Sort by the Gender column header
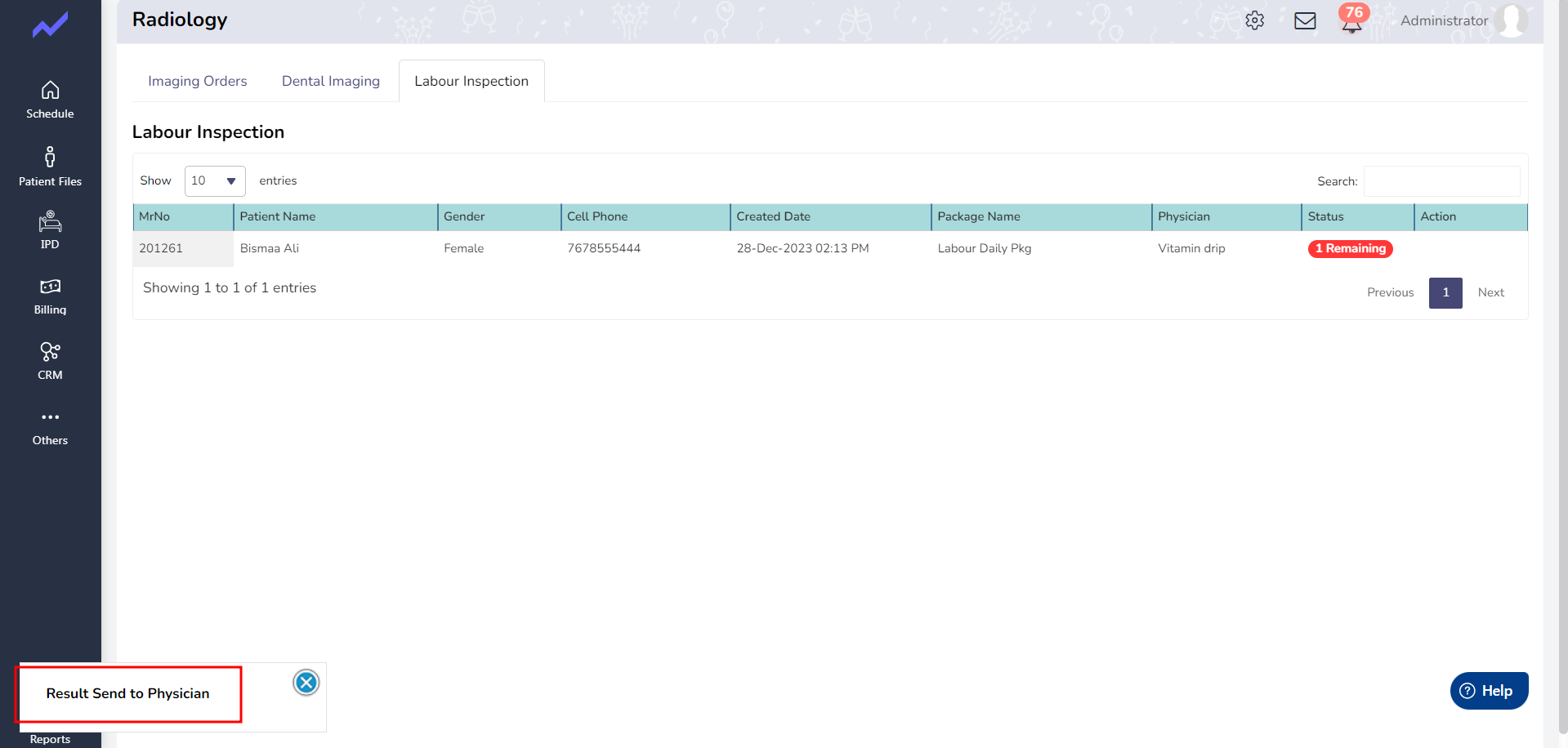1568x748 pixels. tap(499, 217)
